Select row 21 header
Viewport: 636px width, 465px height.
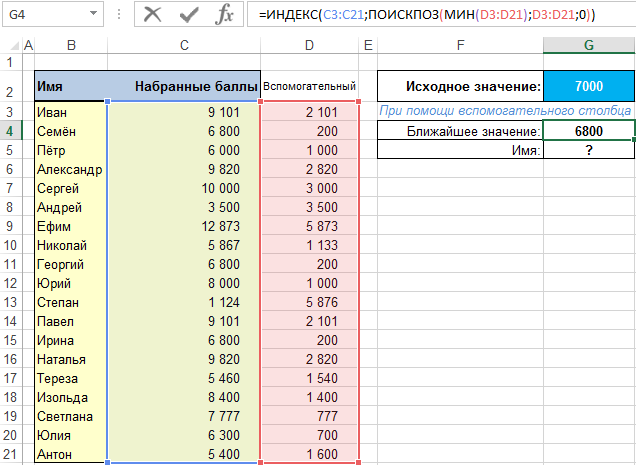(10, 454)
